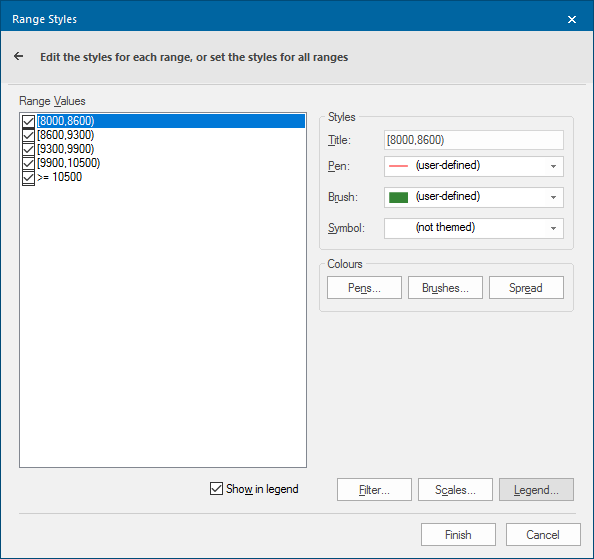
Task: Disable the Show in legend checkbox
Action: [216, 489]
